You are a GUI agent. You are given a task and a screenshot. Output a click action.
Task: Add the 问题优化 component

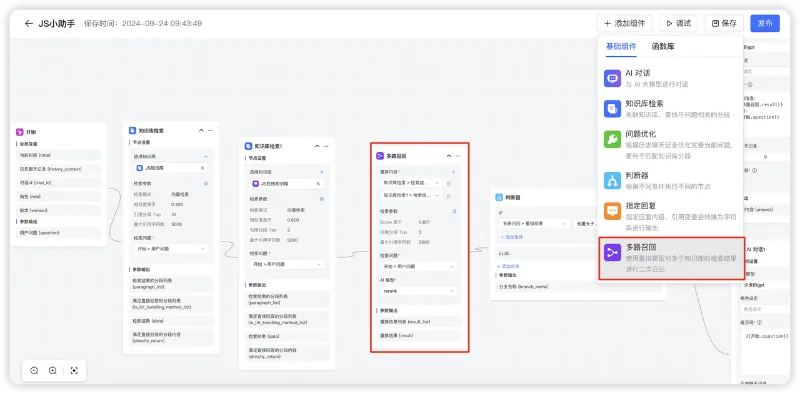pyautogui.click(x=670, y=144)
